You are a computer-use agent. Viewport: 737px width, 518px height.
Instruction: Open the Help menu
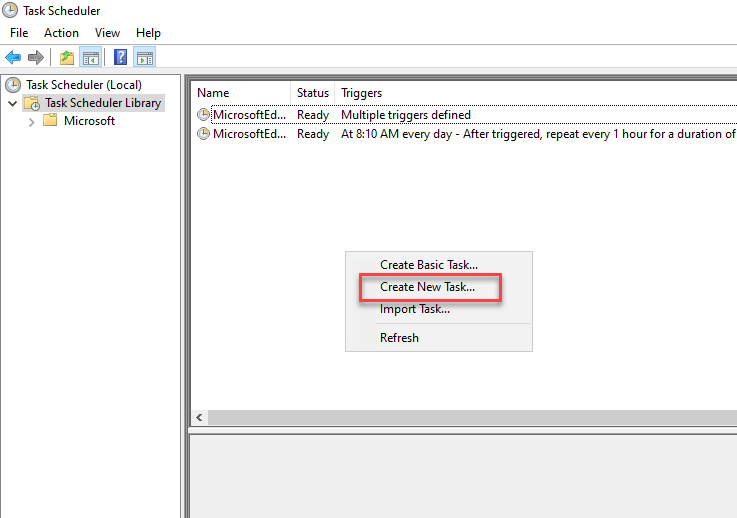coord(148,33)
